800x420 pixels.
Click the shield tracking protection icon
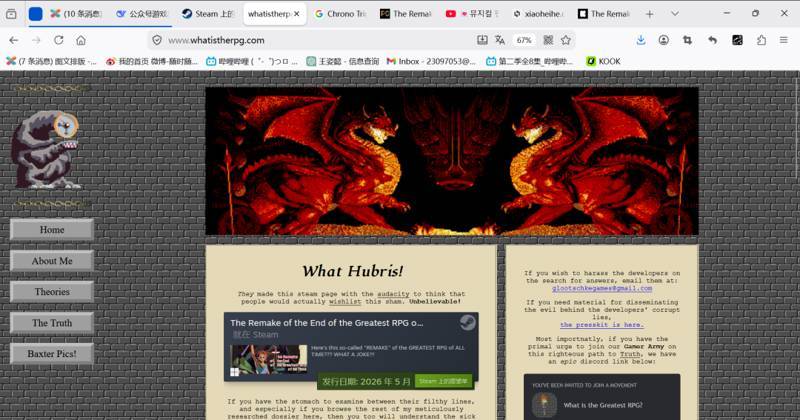157,40
